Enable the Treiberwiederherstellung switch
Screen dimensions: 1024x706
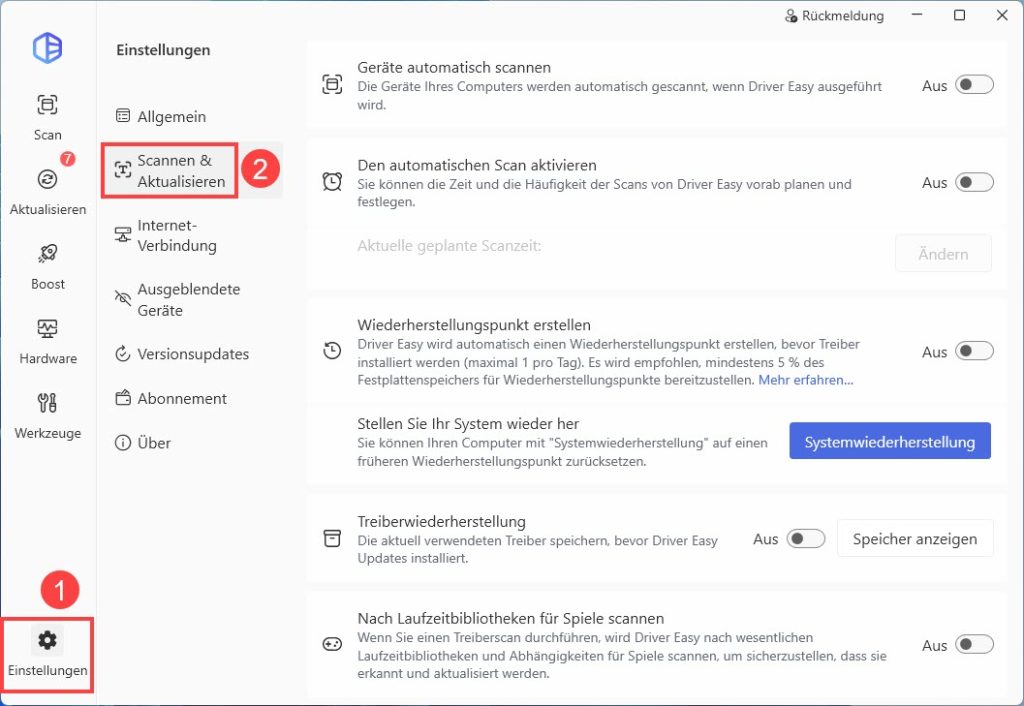(806, 539)
